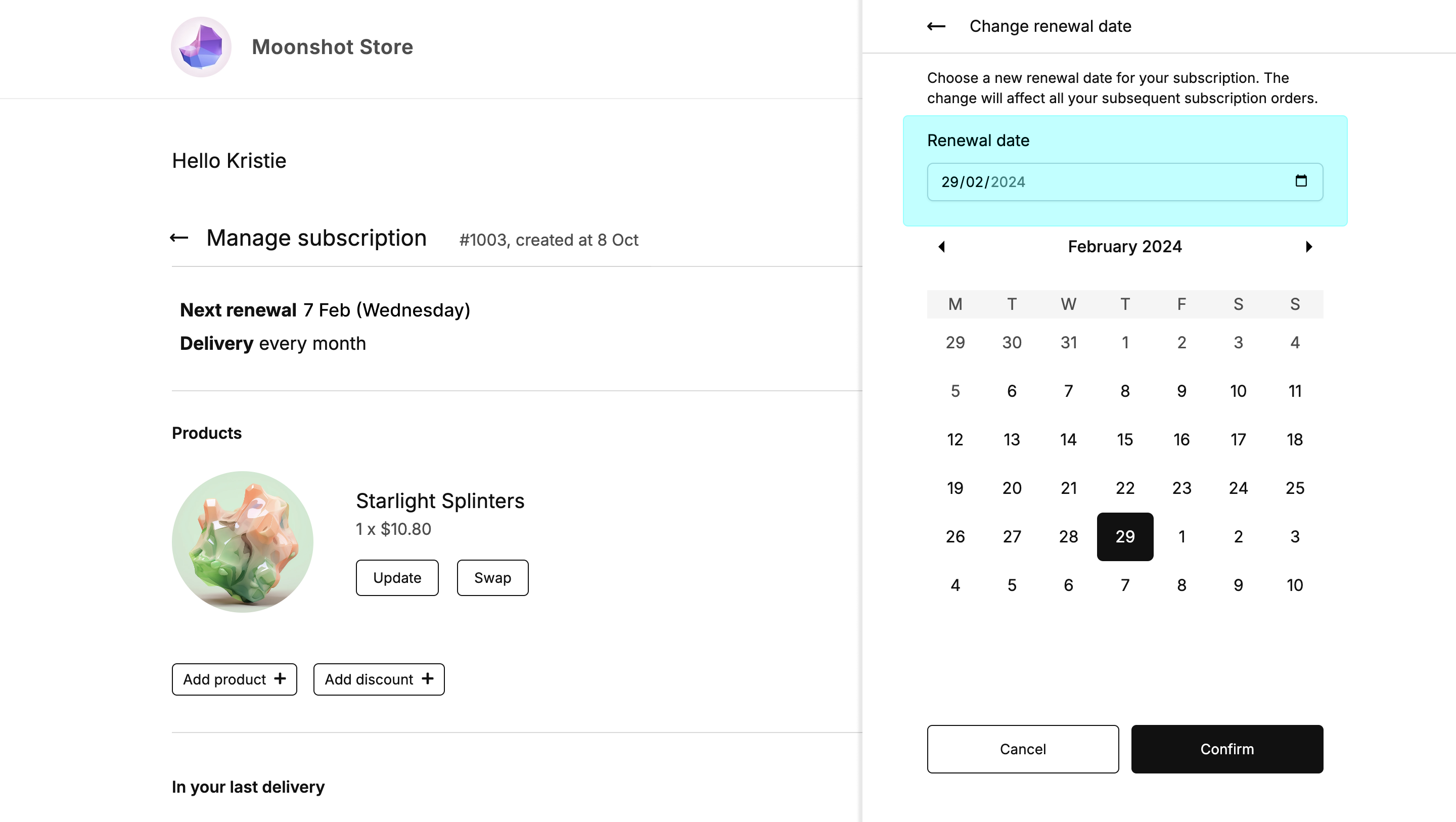Click the In your last delivery heading
The width and height of the screenshot is (1456, 822).
[248, 787]
